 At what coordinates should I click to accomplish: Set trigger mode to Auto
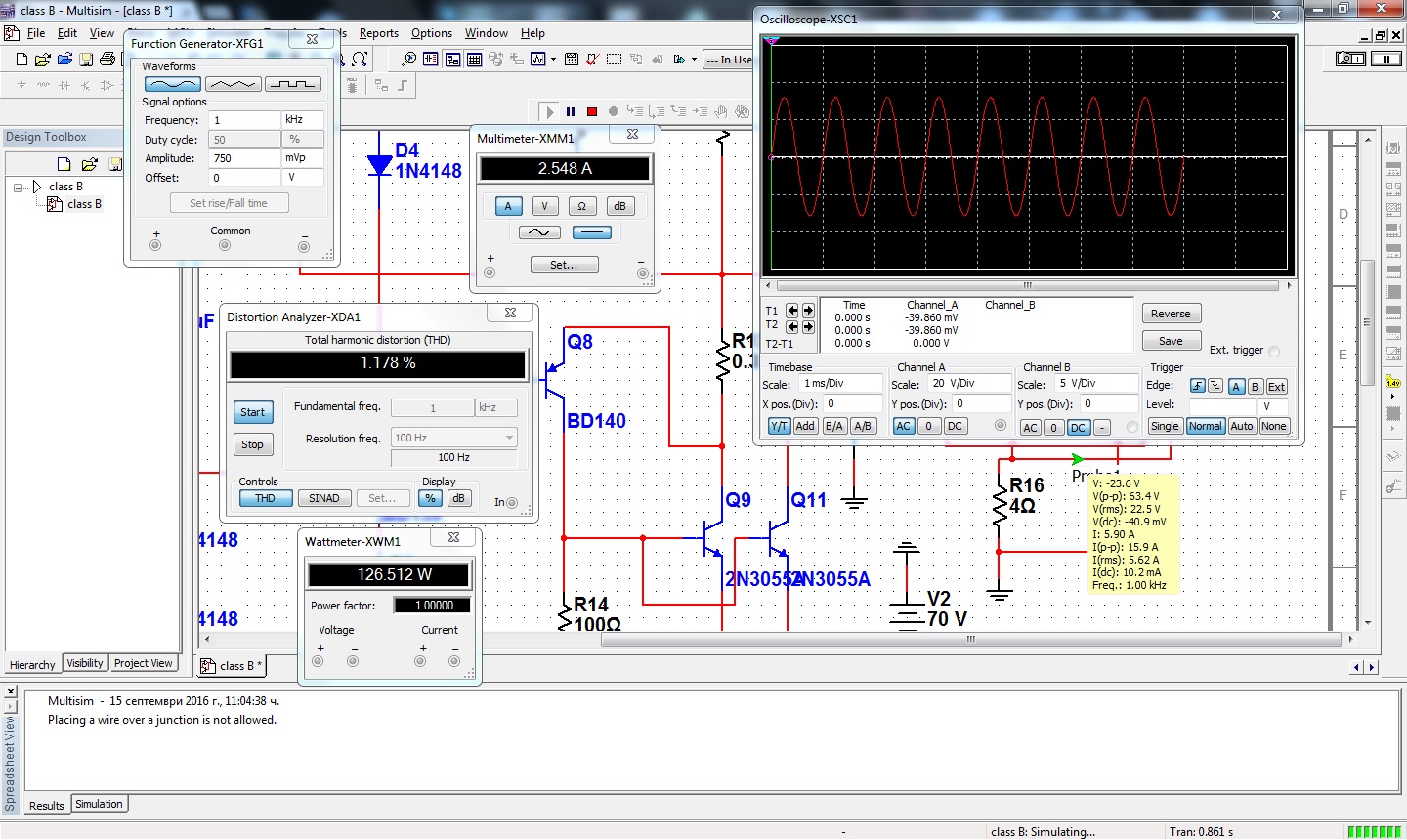pyautogui.click(x=1242, y=426)
